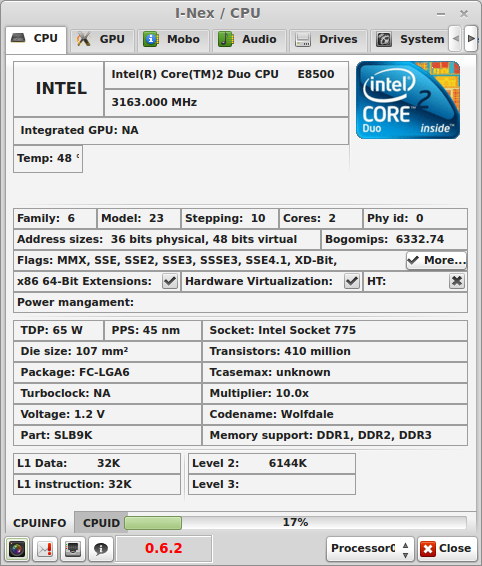This screenshot has width=482, height=566.
Task: Take a screenshot with the camera icon
Action: pyautogui.click(x=17, y=549)
